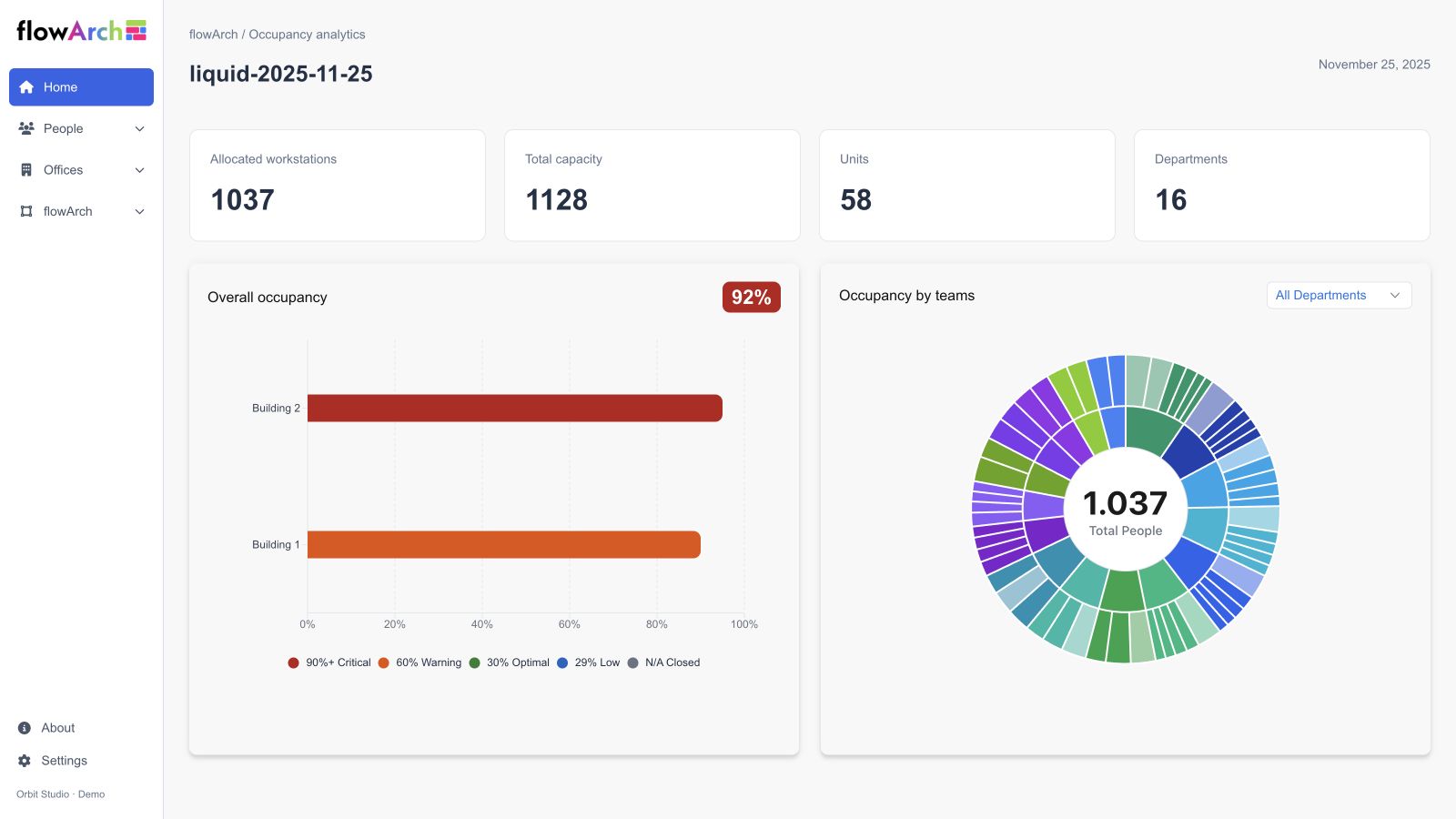1456x819 pixels.
Task: Click the Offices building icon
Action: (26, 170)
